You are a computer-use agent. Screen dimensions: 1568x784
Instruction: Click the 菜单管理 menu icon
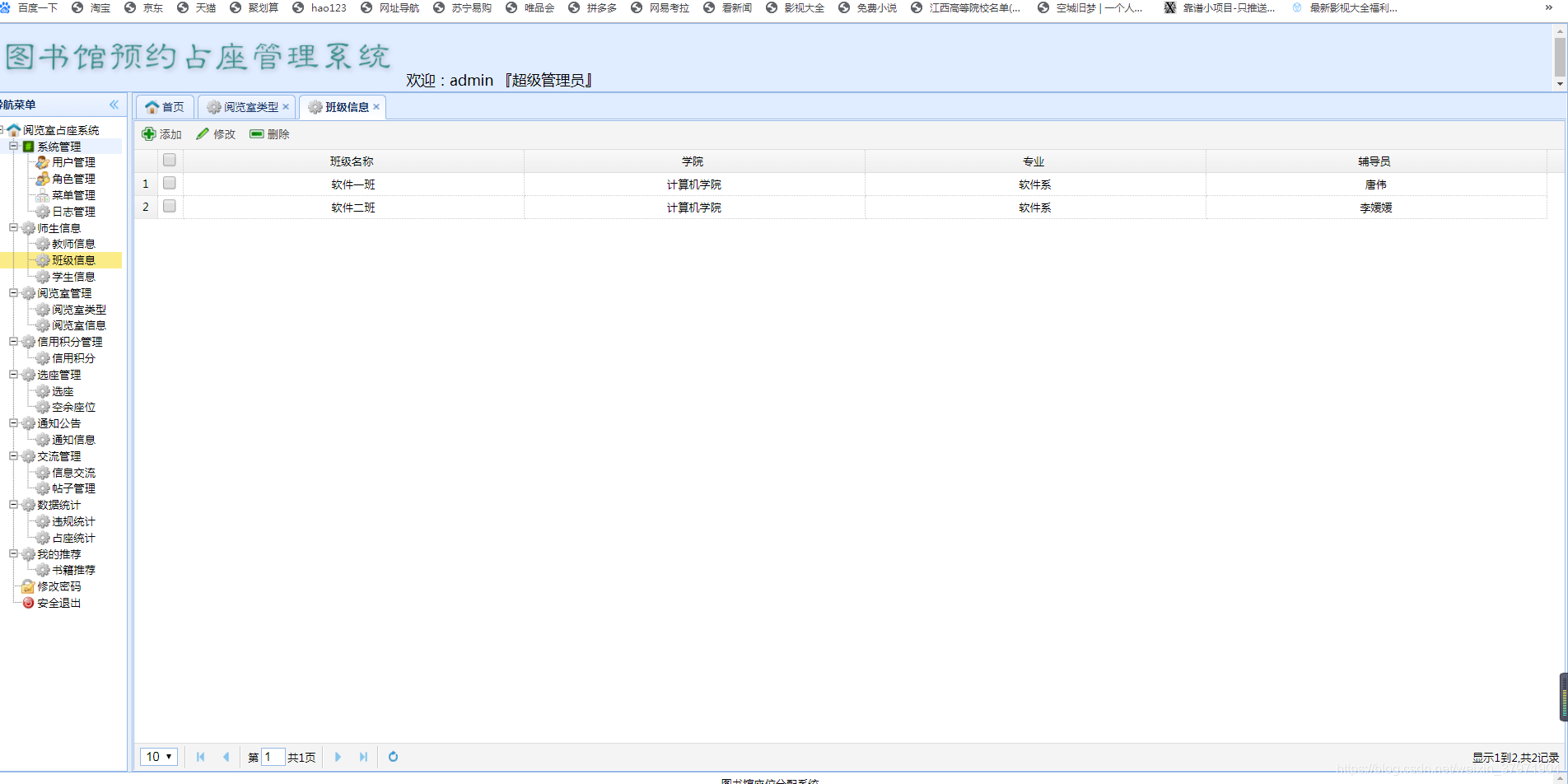(43, 195)
